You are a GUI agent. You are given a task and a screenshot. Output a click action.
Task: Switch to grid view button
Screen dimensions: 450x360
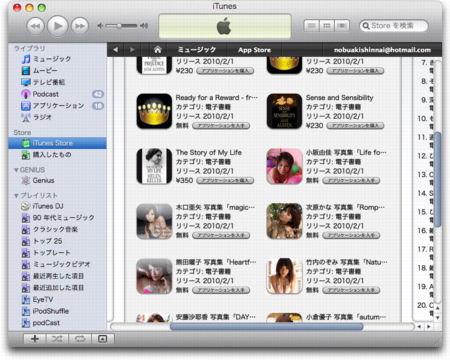coord(327,26)
